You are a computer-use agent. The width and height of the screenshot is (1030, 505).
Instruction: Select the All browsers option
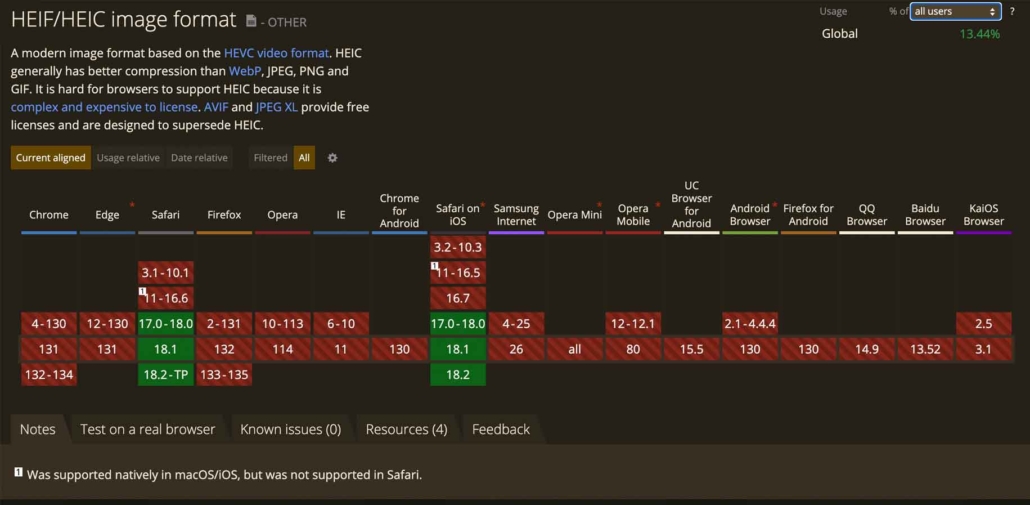coord(304,158)
